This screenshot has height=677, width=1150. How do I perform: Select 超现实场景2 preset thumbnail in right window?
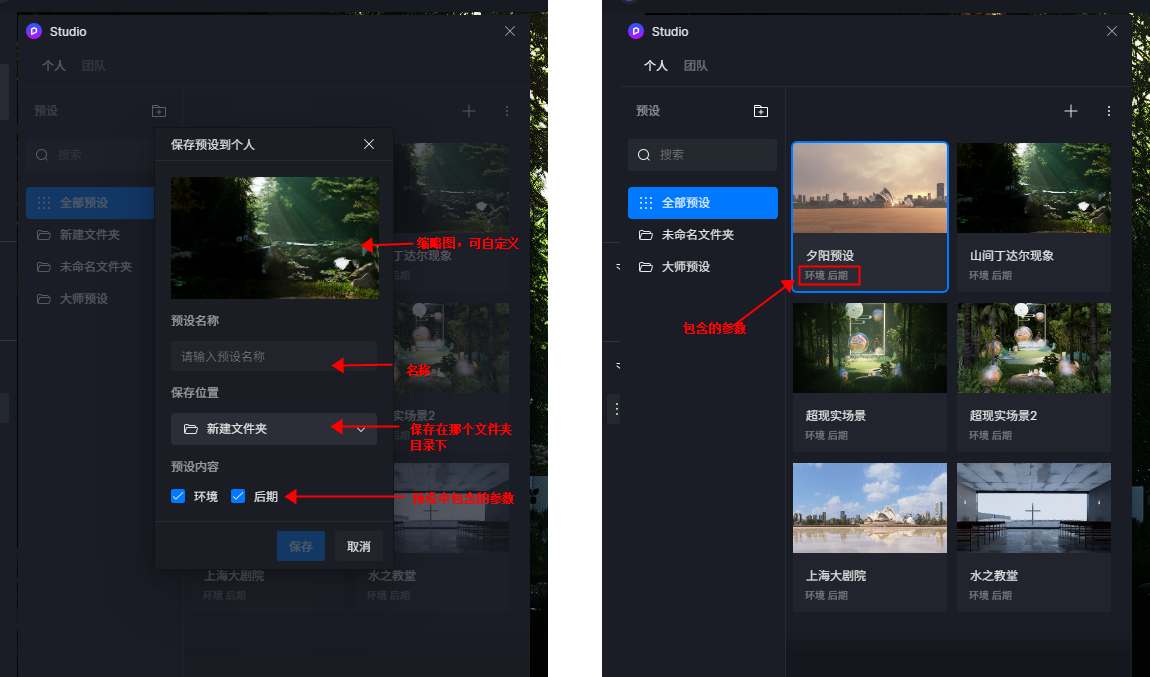(x=1034, y=348)
